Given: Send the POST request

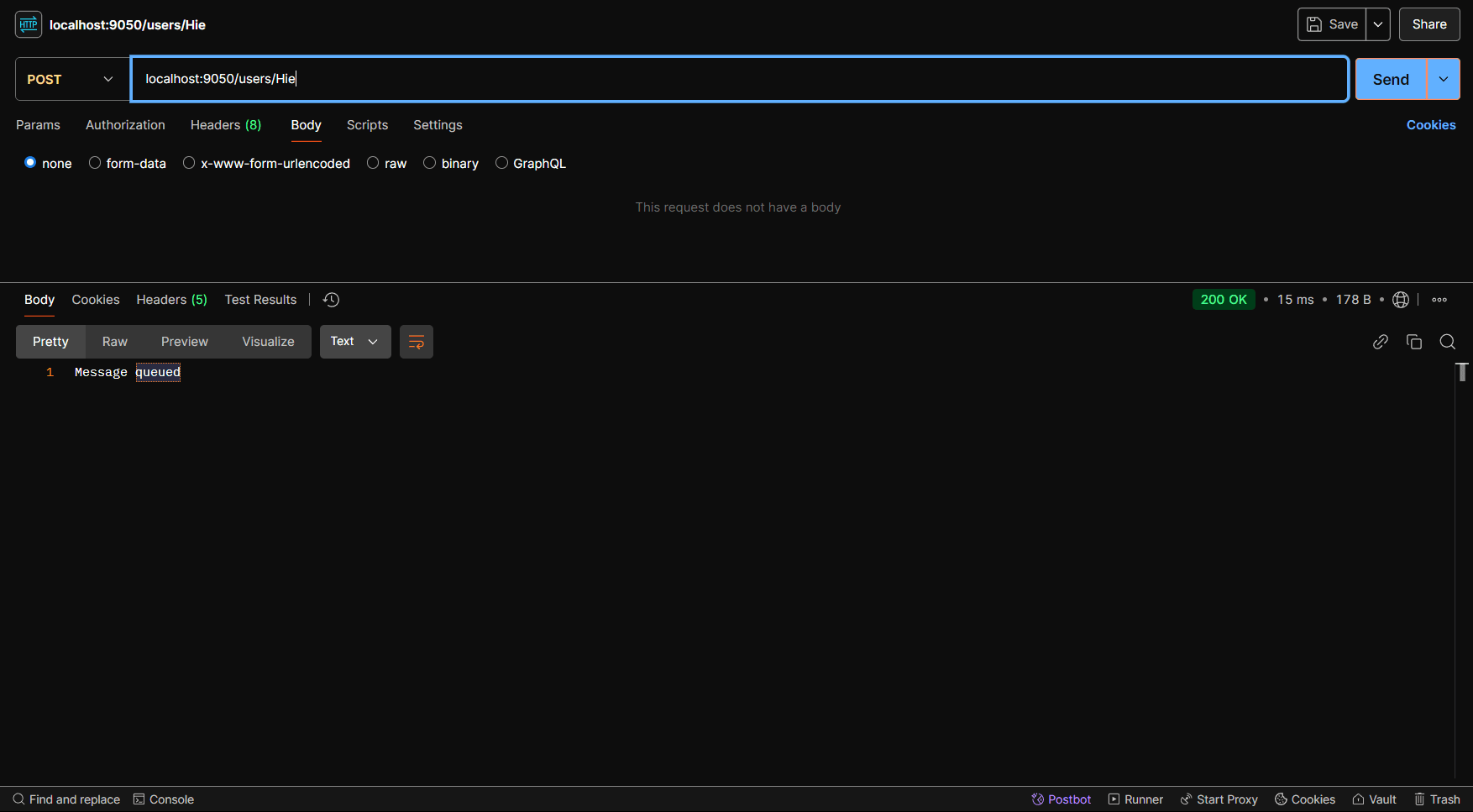Looking at the screenshot, I should [1391, 79].
